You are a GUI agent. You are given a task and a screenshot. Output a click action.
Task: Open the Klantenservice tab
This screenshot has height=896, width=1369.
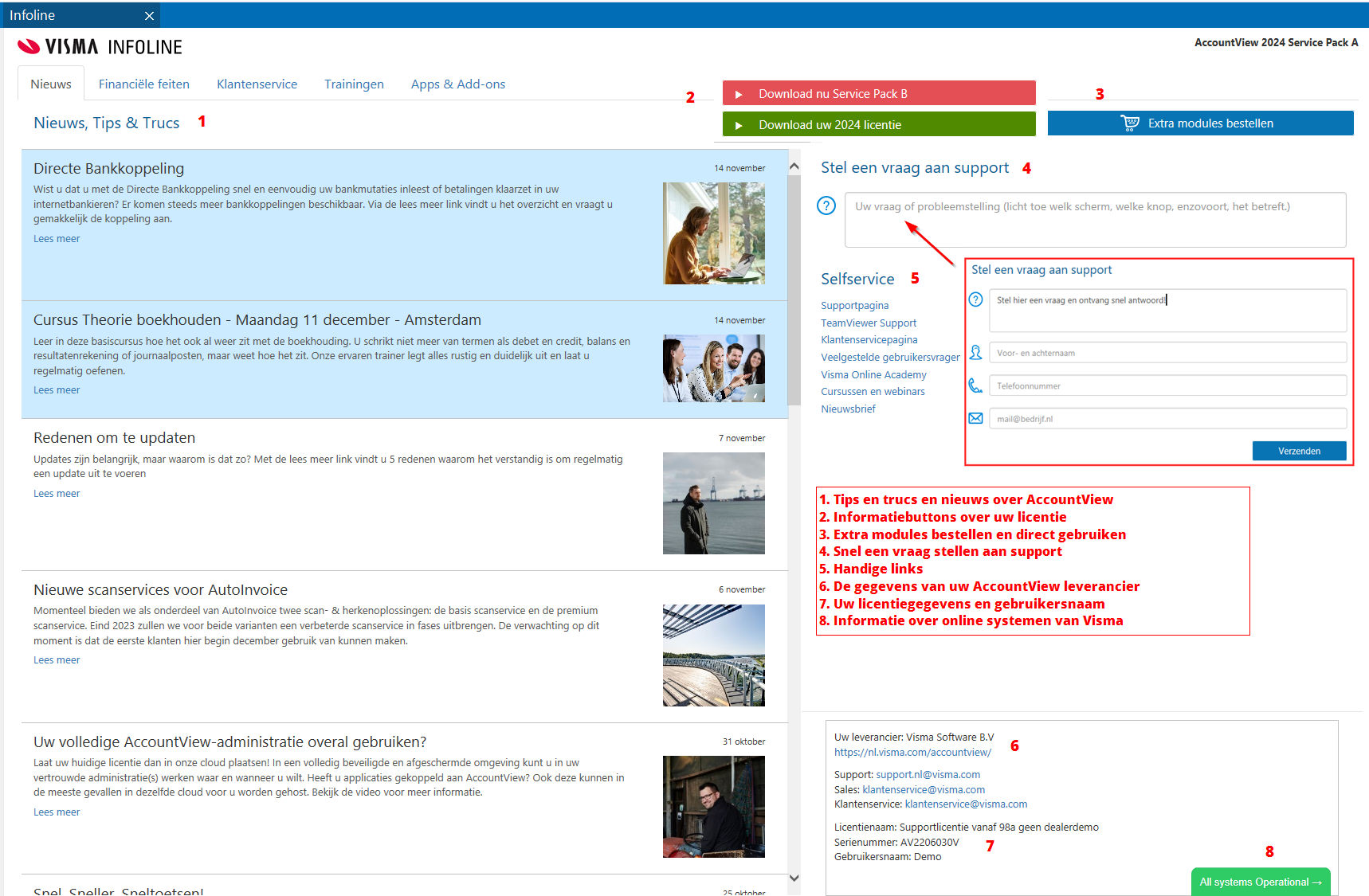click(257, 84)
